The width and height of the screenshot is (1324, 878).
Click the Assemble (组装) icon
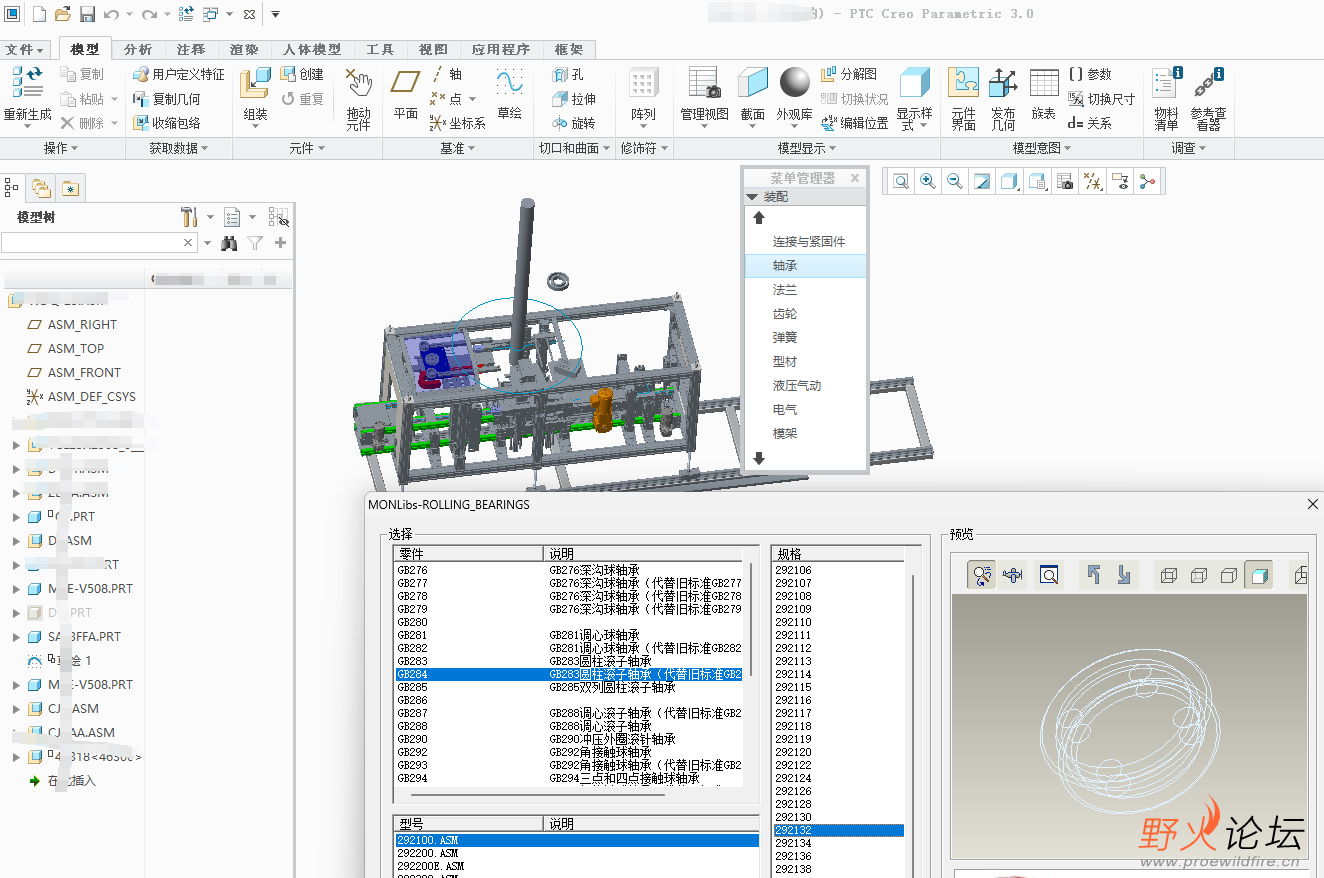point(256,84)
